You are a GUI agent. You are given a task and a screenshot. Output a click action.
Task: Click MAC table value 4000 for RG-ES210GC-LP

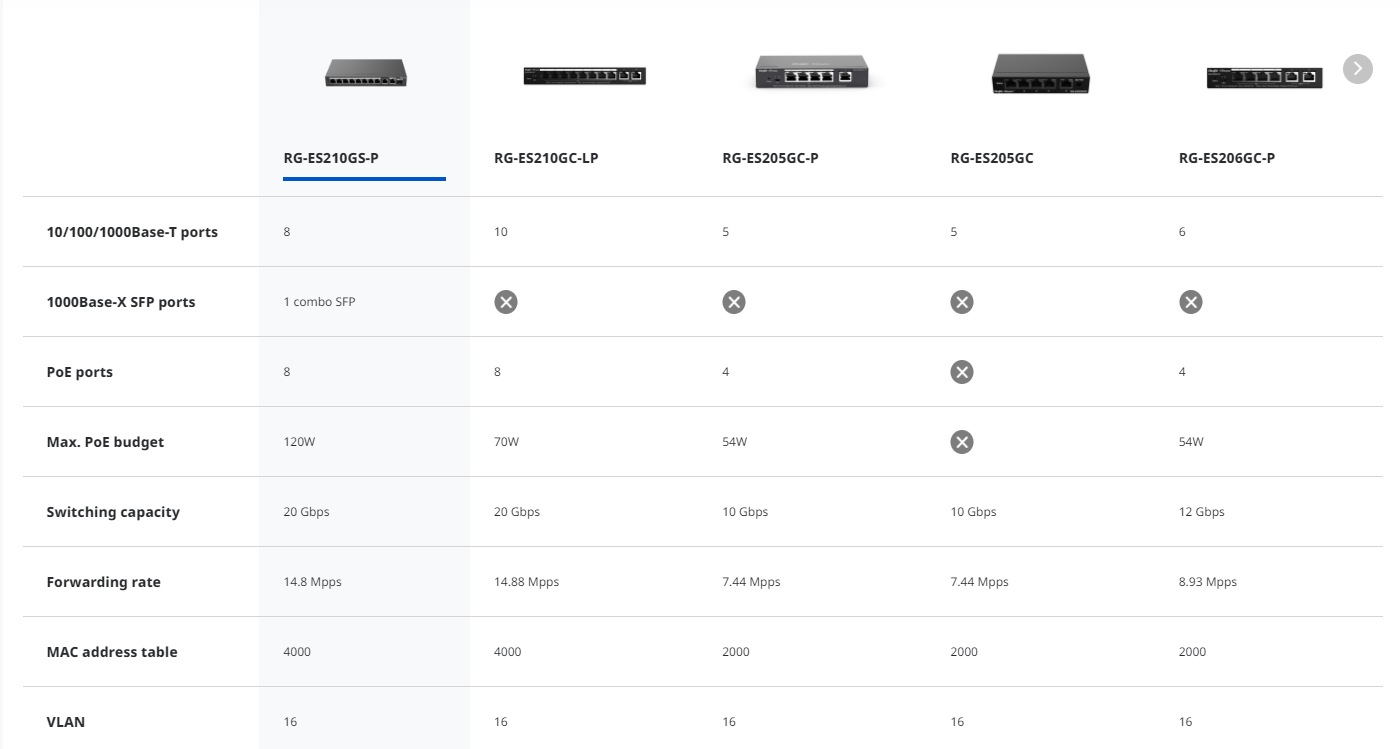(x=508, y=652)
